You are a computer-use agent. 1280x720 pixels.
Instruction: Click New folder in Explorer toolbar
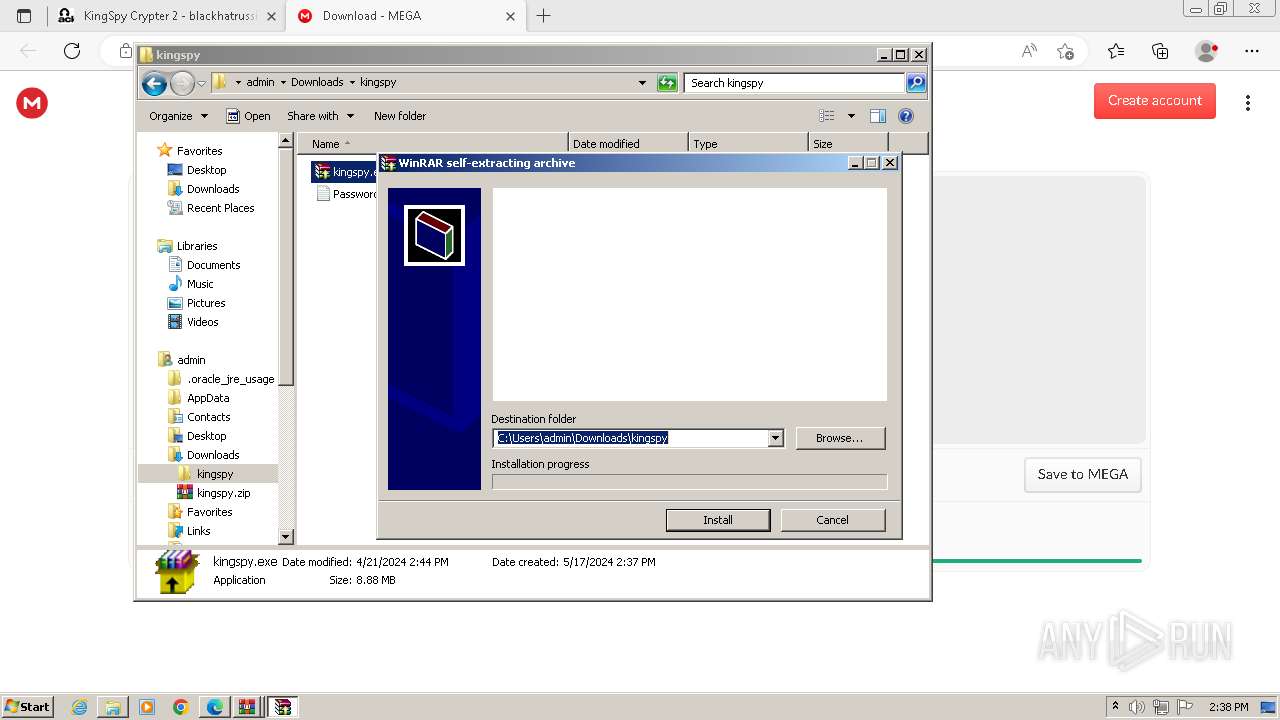tap(400, 116)
